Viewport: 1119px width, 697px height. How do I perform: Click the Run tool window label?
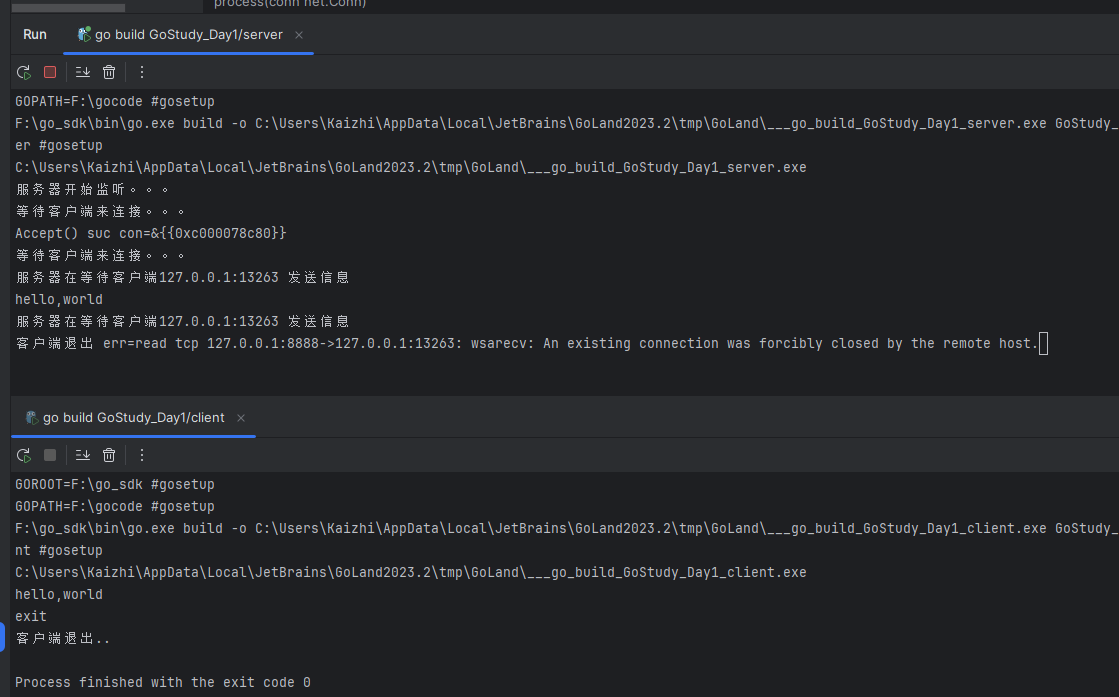[34, 34]
